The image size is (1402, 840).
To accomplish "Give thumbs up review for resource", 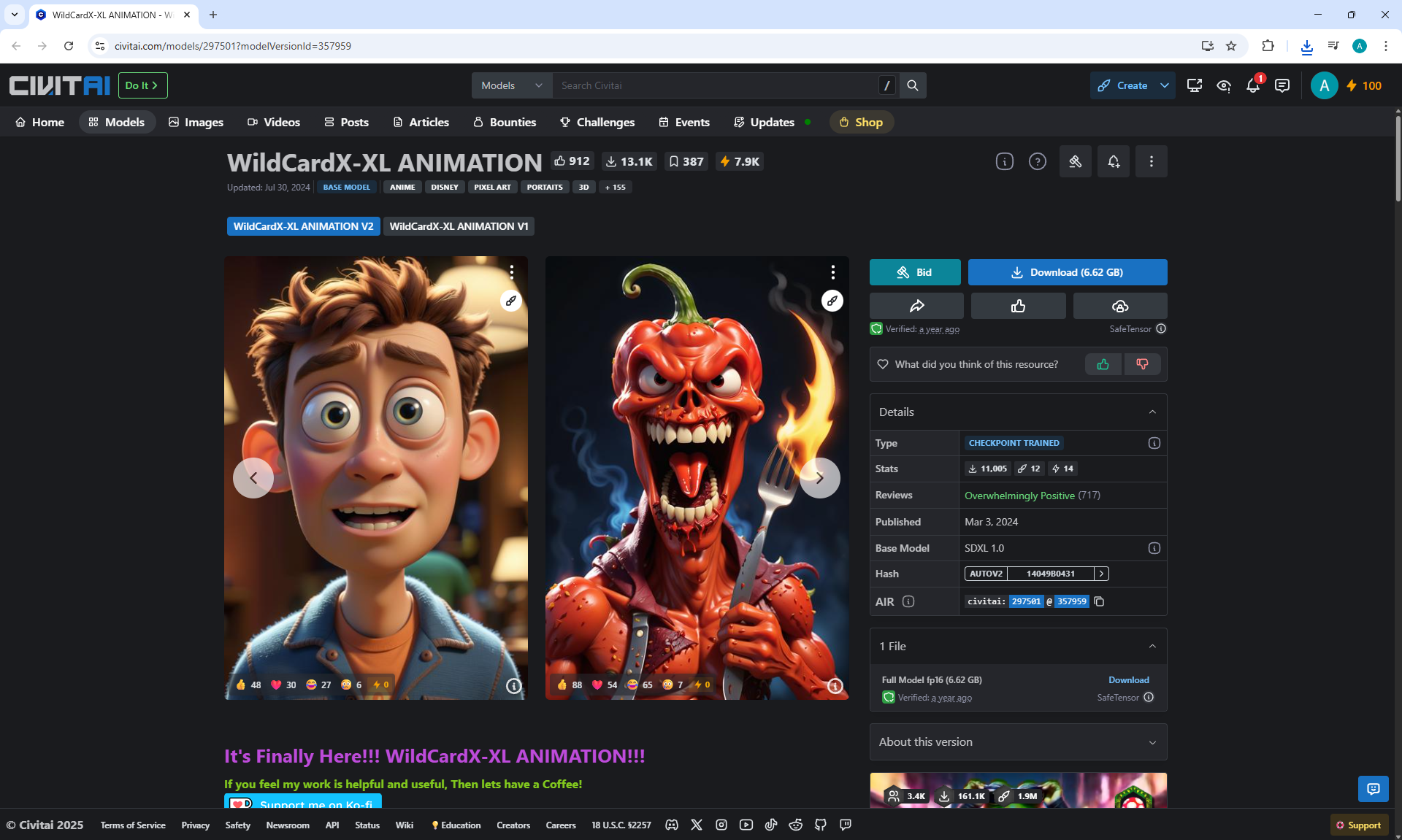I will 1103,364.
